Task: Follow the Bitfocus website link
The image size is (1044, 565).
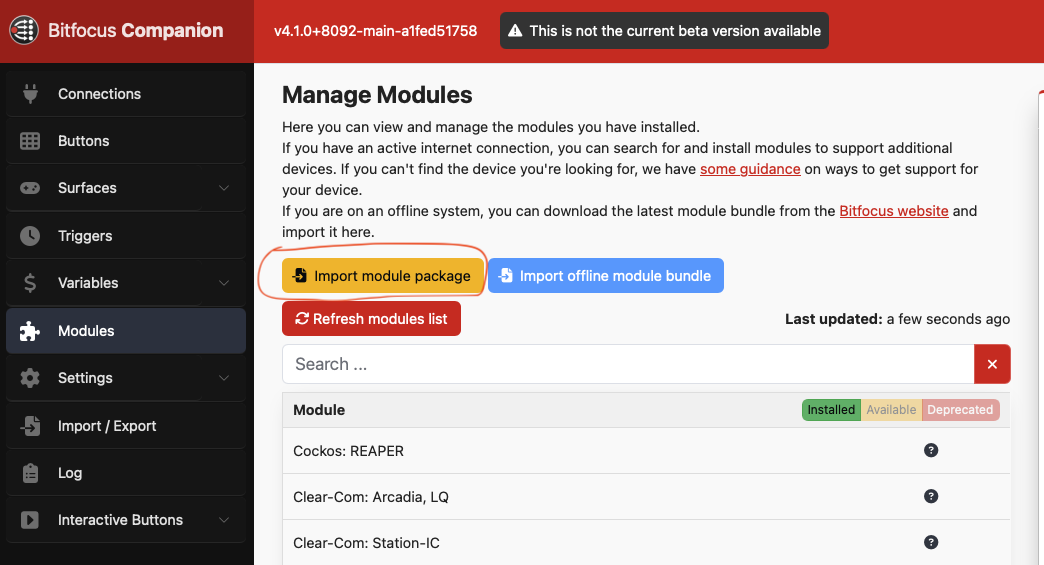Action: [894, 211]
